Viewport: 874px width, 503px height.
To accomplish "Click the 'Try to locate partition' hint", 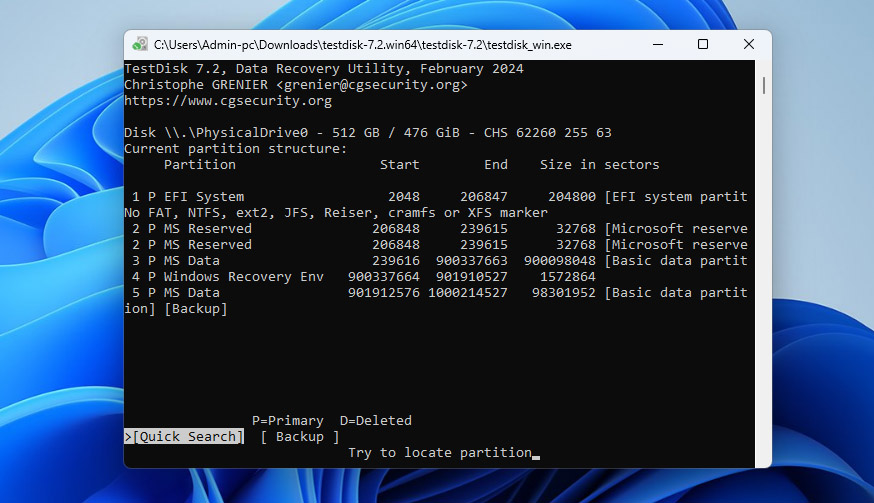I will pos(440,453).
